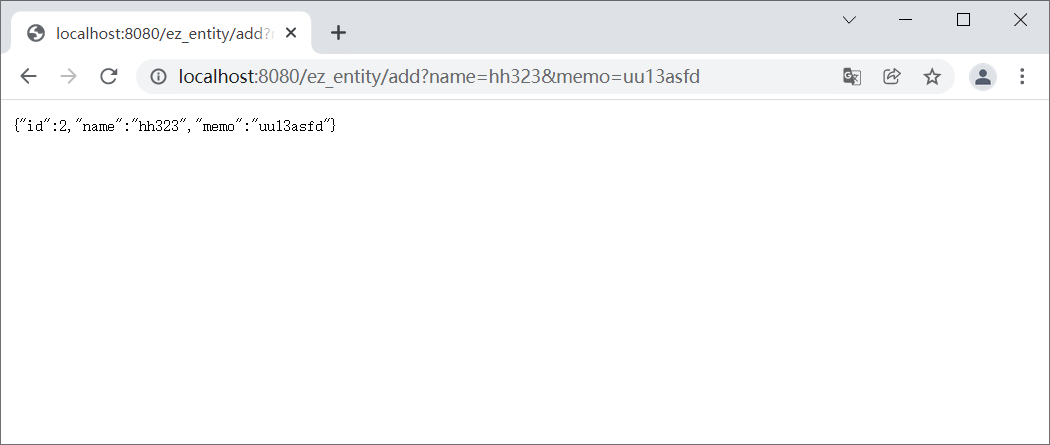Expand the tab search chevron
The height and width of the screenshot is (445, 1050).
849,20
